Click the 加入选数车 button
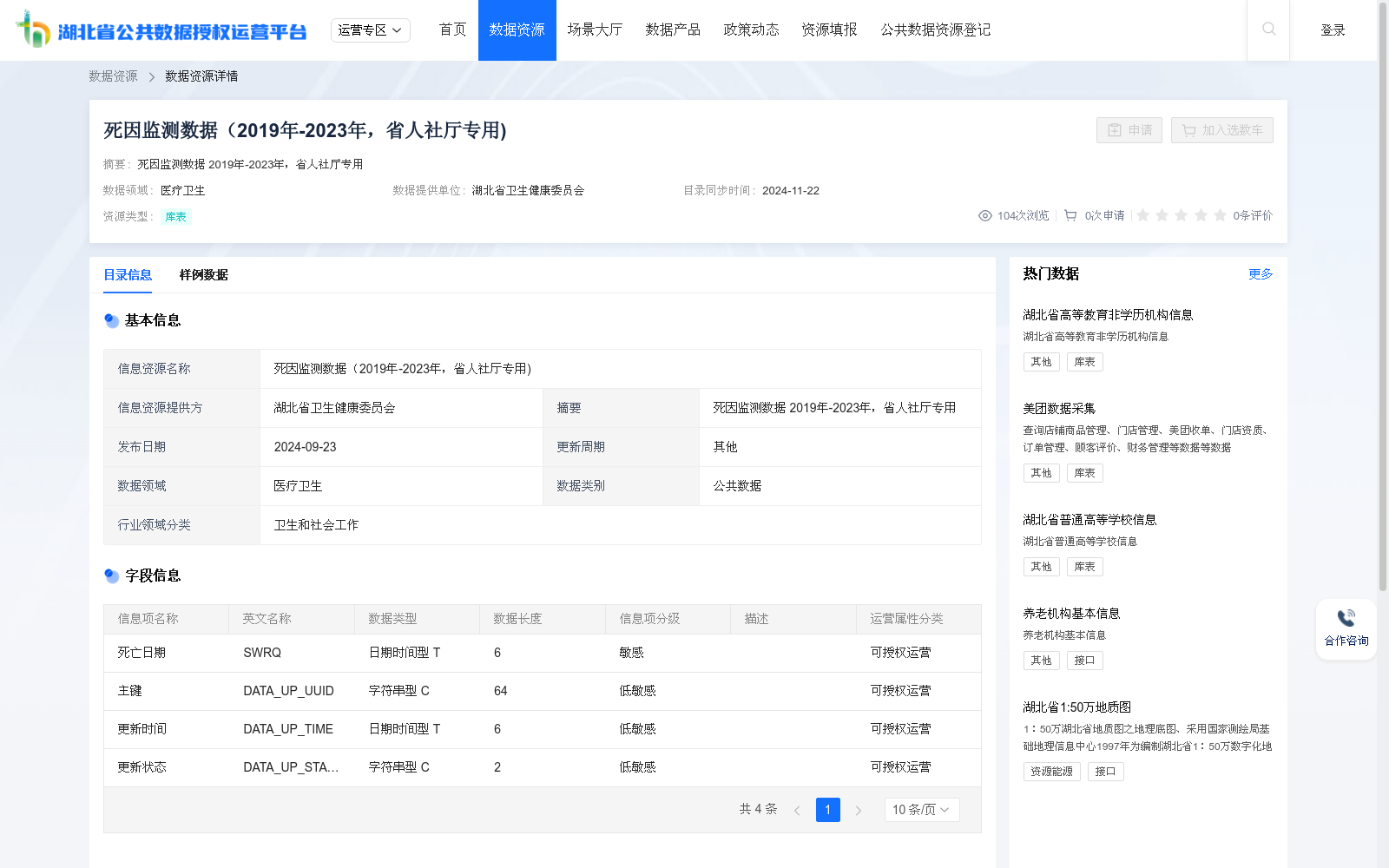 [x=1221, y=130]
